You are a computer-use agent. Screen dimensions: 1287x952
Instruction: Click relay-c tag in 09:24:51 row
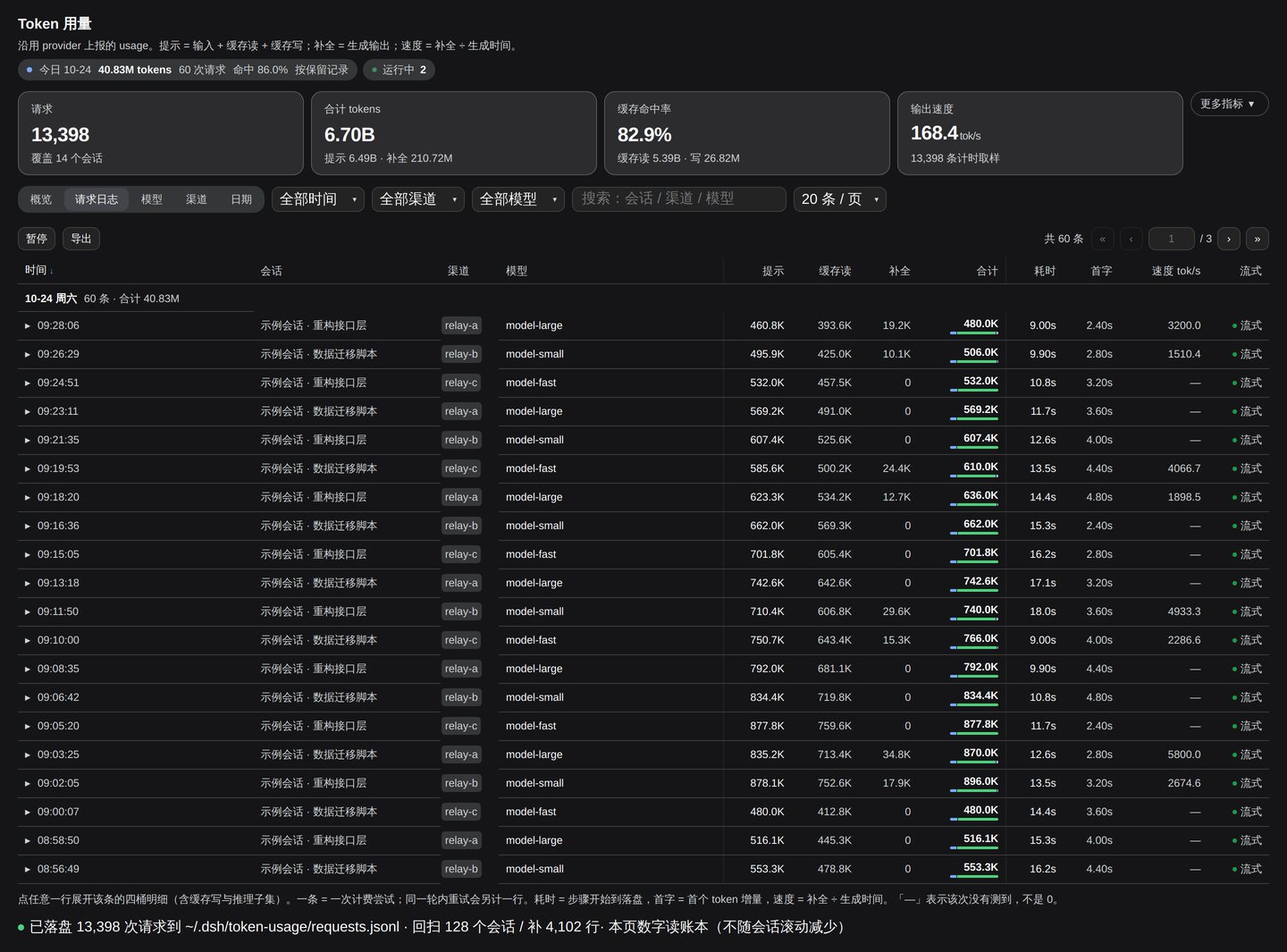[461, 383]
